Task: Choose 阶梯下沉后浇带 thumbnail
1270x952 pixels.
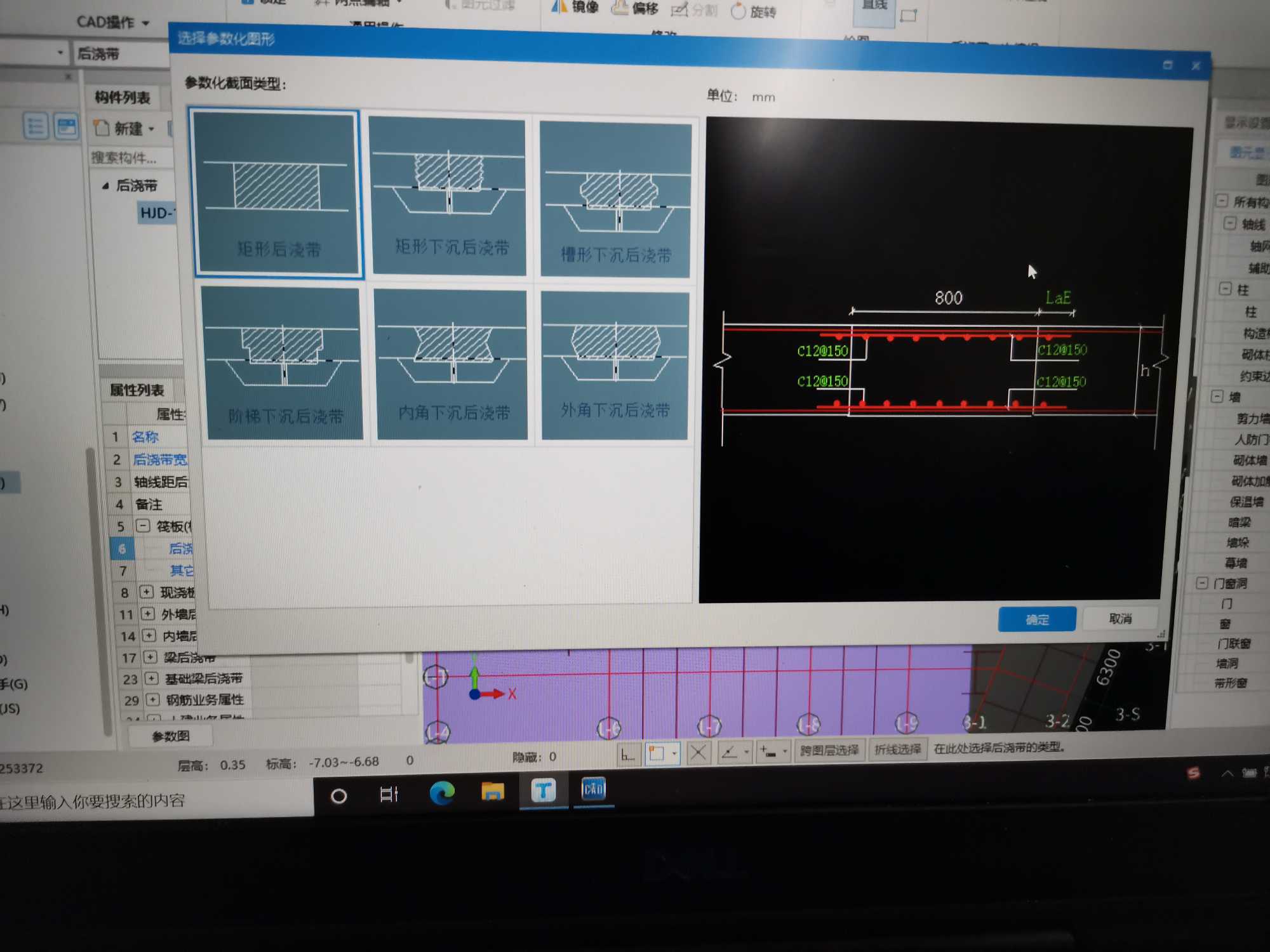Action: pyautogui.click(x=282, y=363)
